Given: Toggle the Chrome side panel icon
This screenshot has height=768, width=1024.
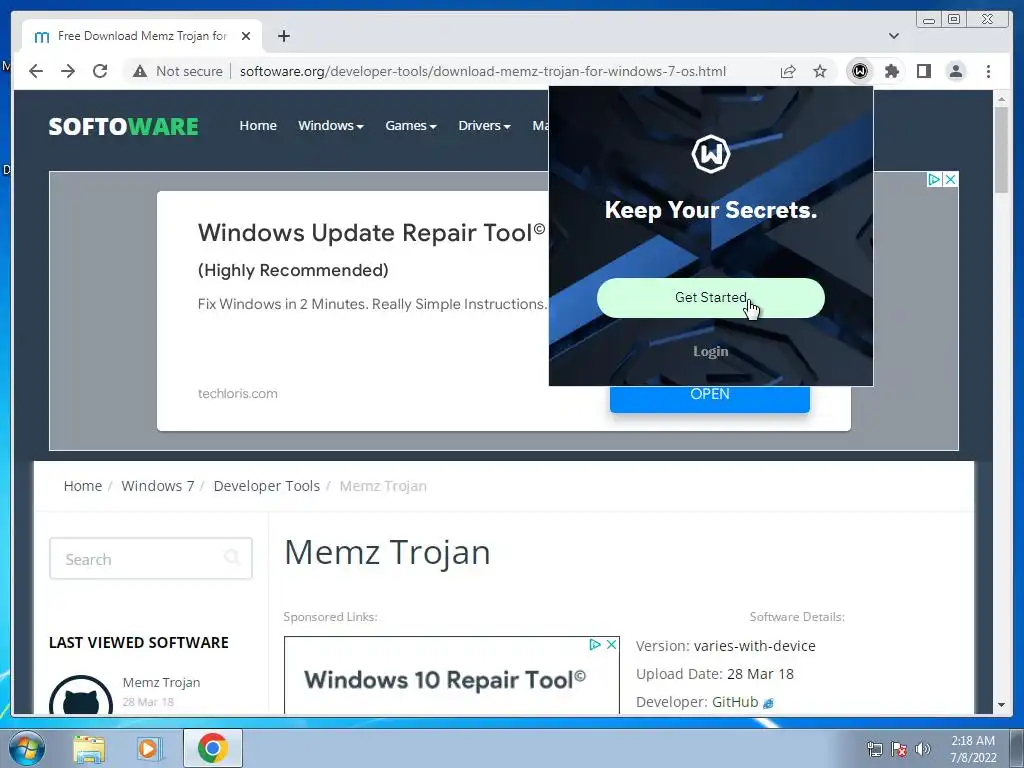Looking at the screenshot, I should [x=924, y=71].
